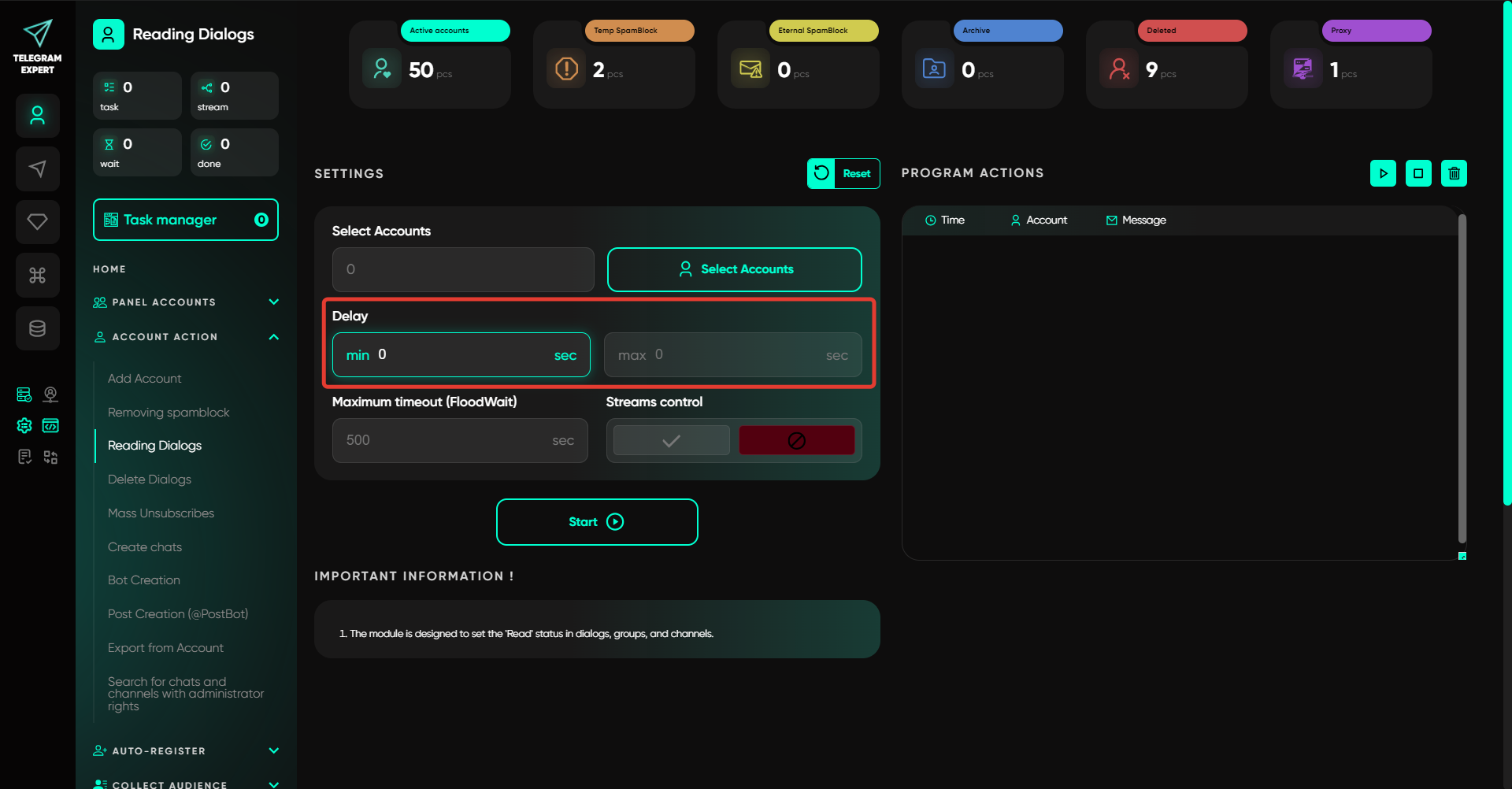Viewport: 1512px width, 789px height.
Task: Disable streams control with red prohibit toggle
Action: point(796,440)
